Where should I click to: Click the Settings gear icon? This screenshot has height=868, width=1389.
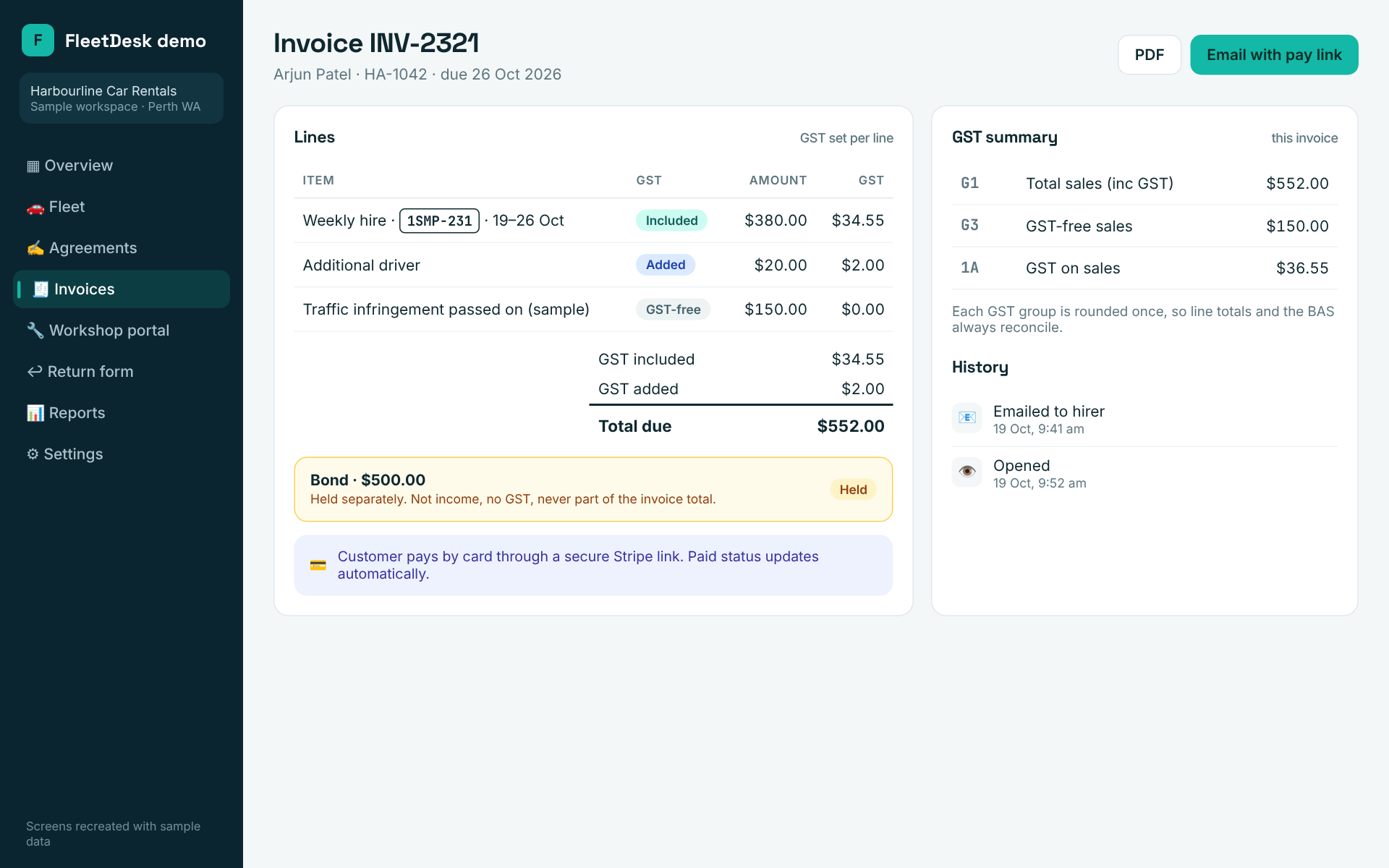[33, 454]
